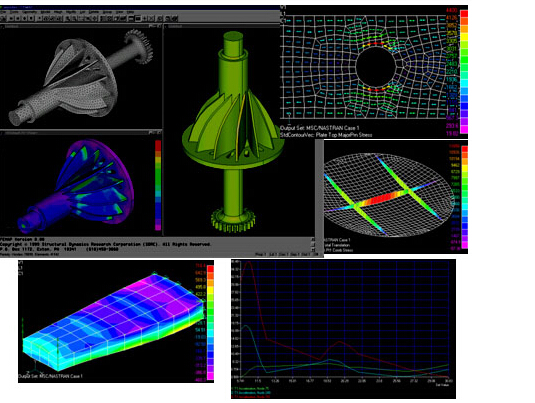Screen dimensions: 535x403
Task: Open the View menu in menu bar
Action: point(119,12)
